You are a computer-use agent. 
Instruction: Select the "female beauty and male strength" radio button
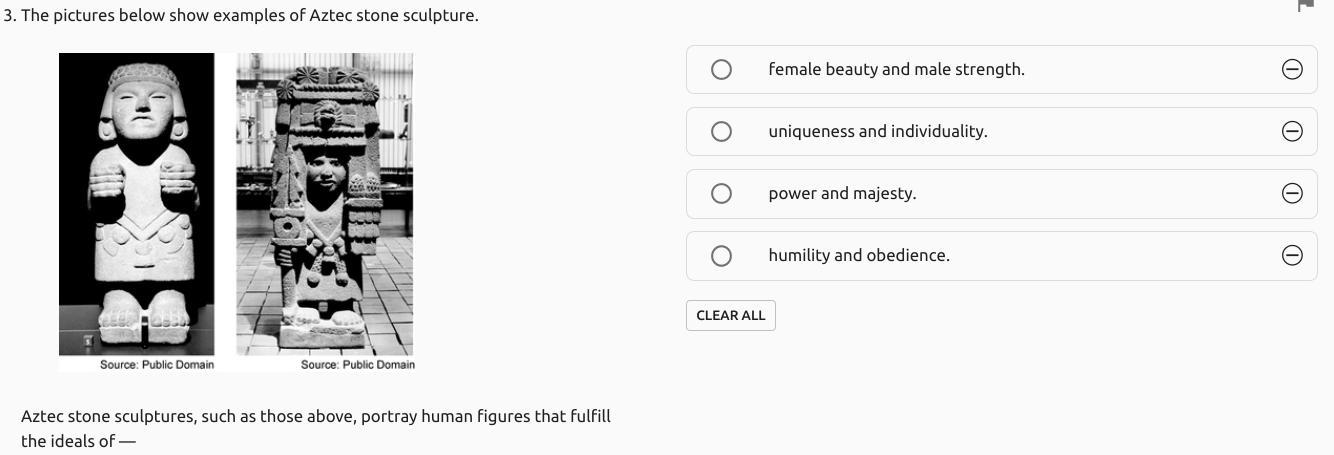coord(721,69)
